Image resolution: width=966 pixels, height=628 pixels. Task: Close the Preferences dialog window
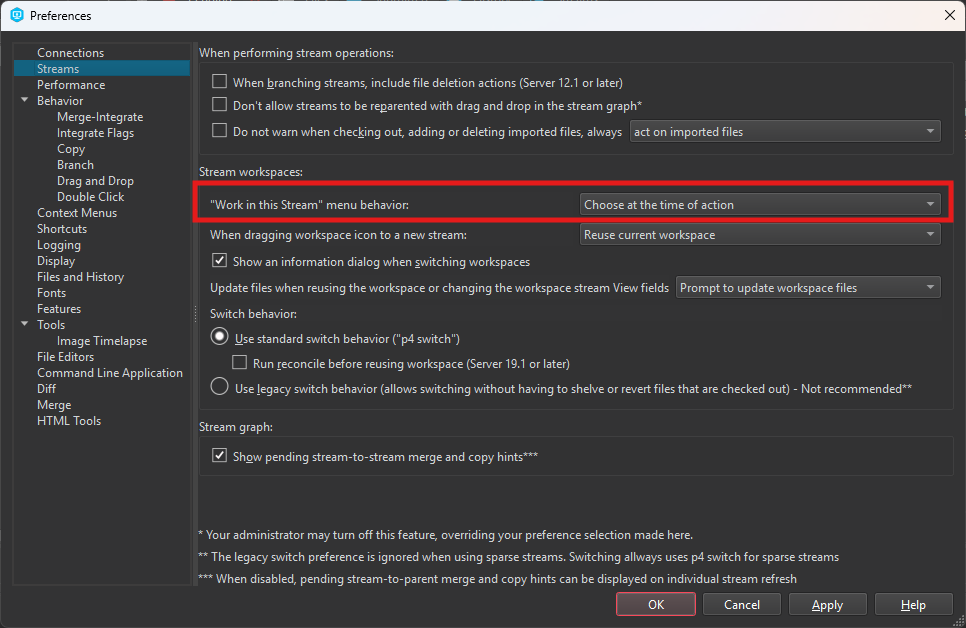point(948,15)
